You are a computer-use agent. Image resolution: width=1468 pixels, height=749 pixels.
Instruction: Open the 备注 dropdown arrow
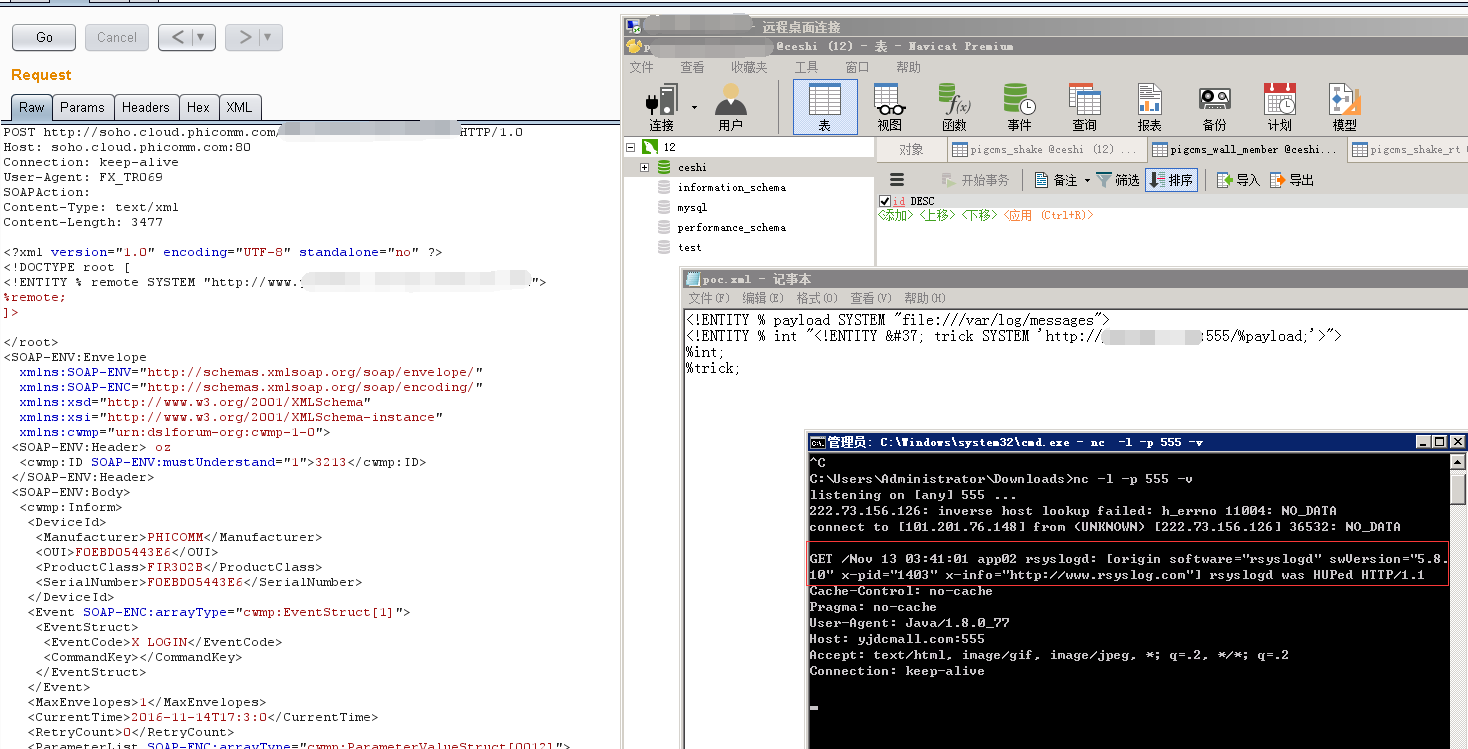[x=1087, y=180]
